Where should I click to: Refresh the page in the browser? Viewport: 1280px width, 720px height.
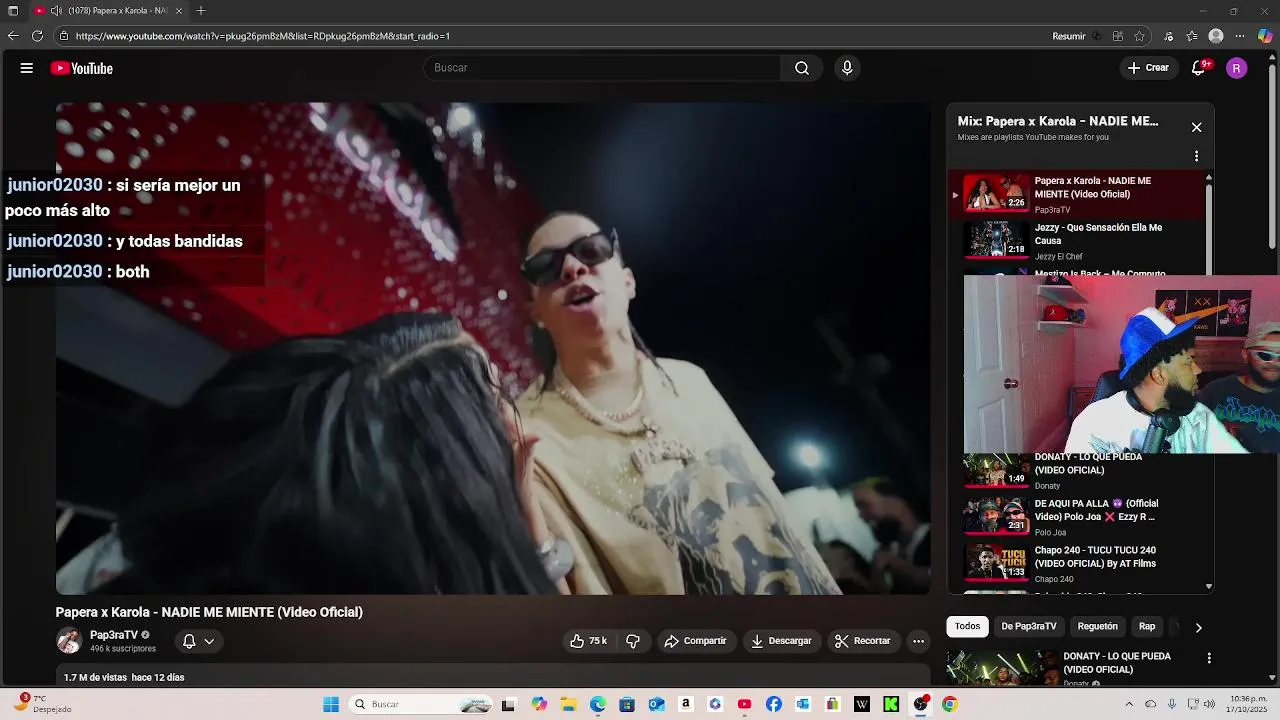click(37, 36)
